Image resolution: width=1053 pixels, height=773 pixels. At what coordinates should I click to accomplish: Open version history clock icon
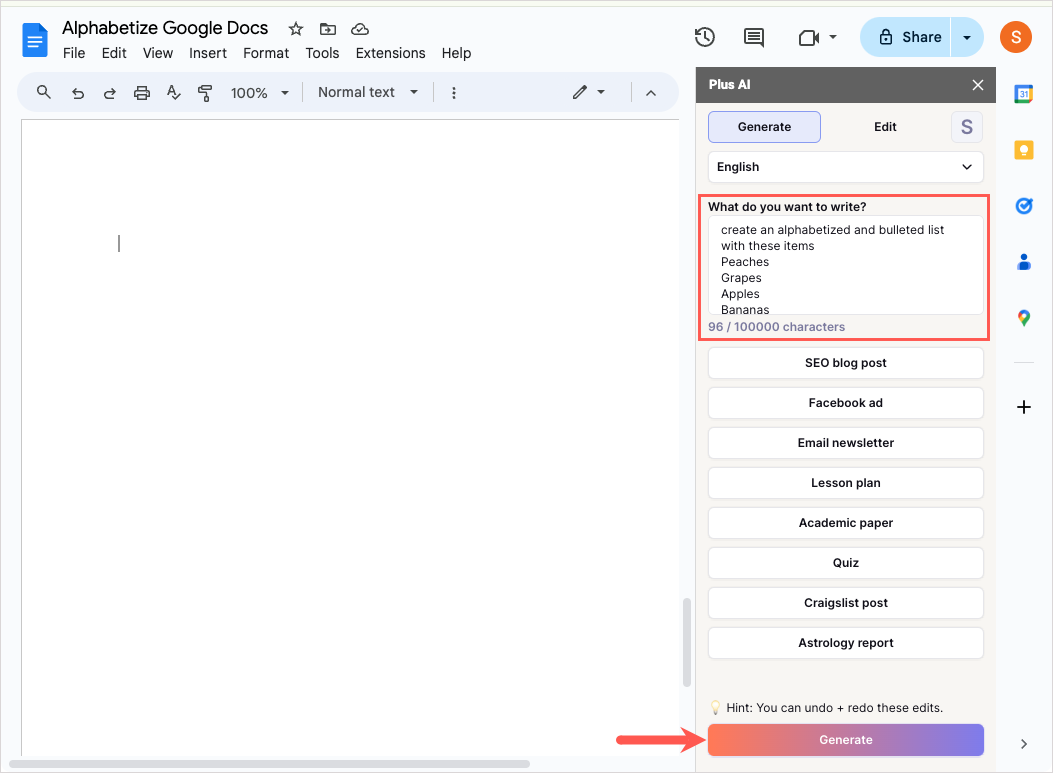coord(704,37)
